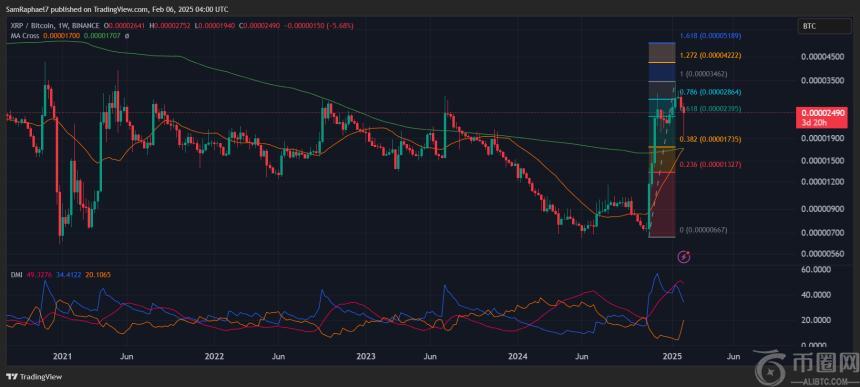This screenshot has height=387, width=860.
Task: Click the 1W interval in chart legend
Action: click(x=63, y=26)
